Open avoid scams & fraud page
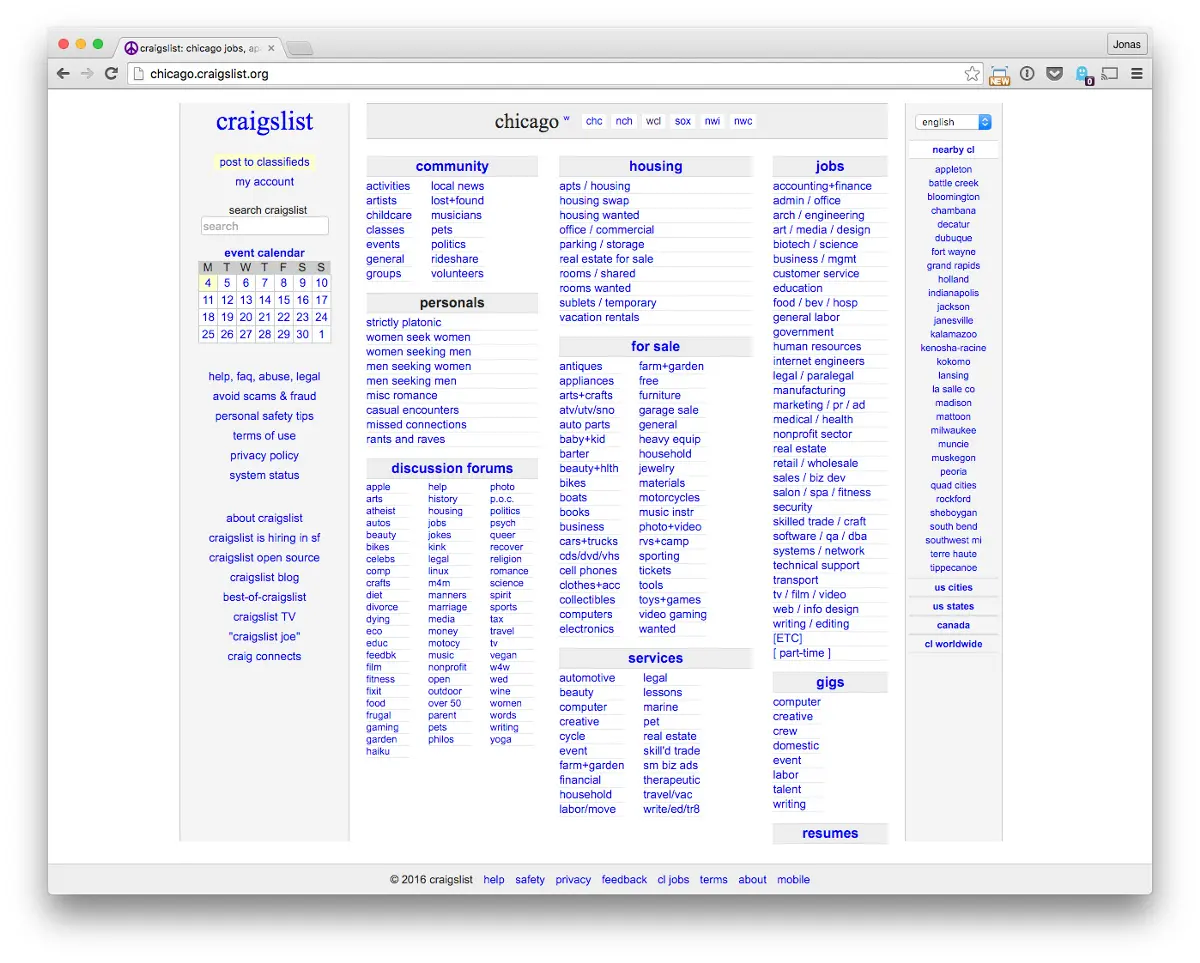Screen dimensions: 1200x963 264,397
